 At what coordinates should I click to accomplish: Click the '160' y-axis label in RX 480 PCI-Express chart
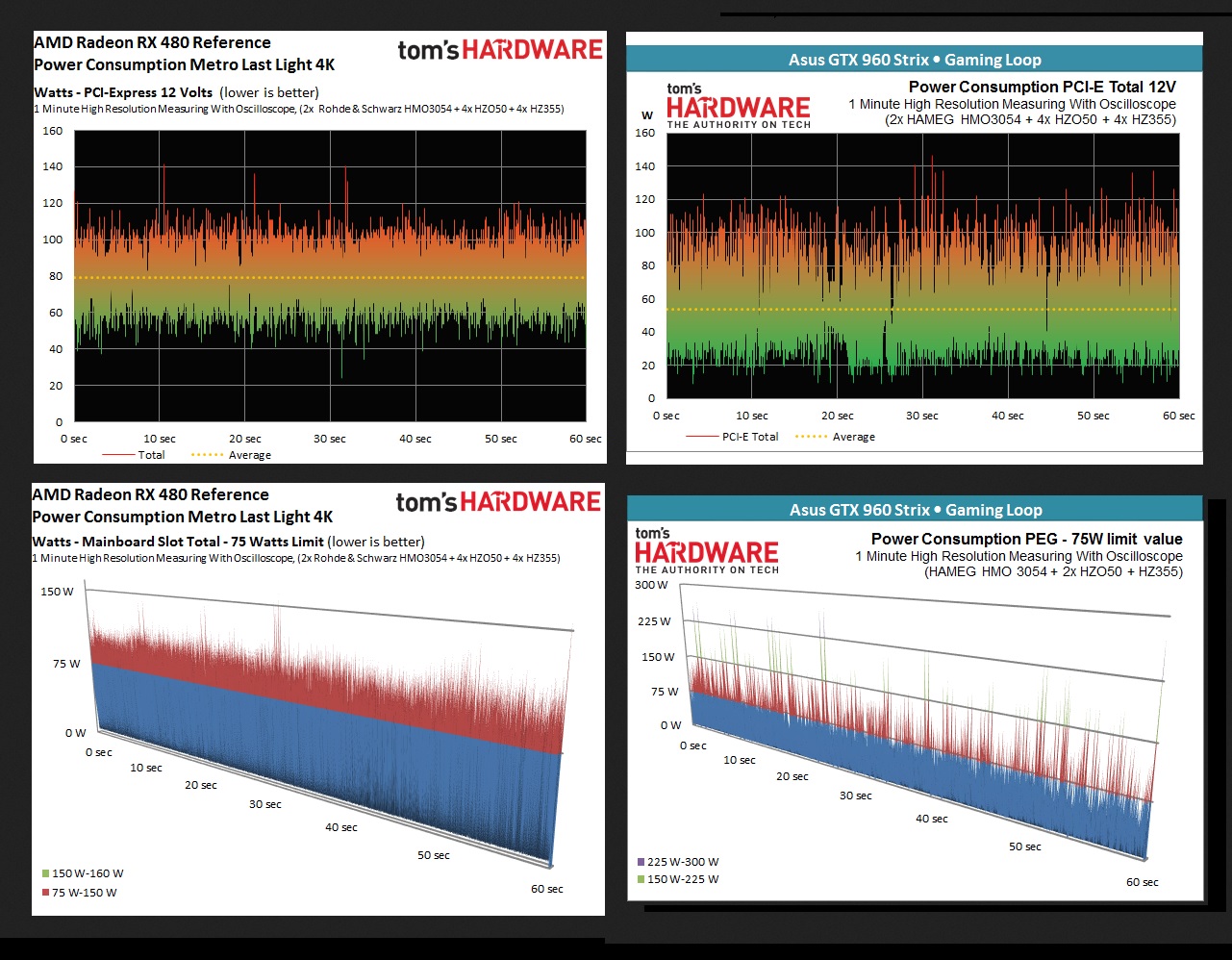(x=53, y=131)
